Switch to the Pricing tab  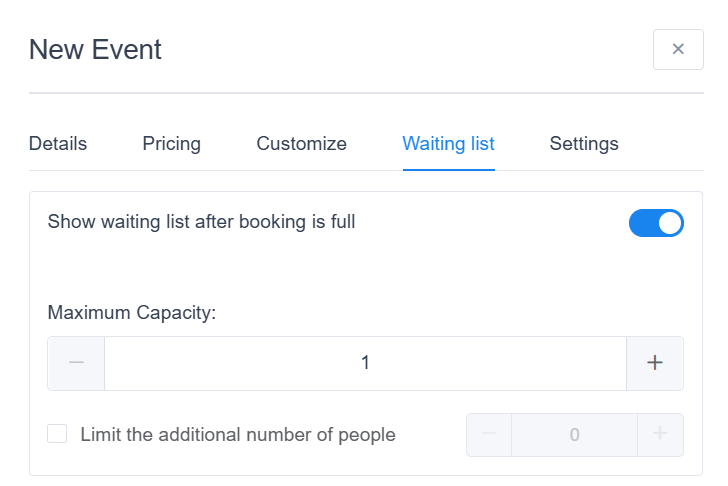(171, 144)
